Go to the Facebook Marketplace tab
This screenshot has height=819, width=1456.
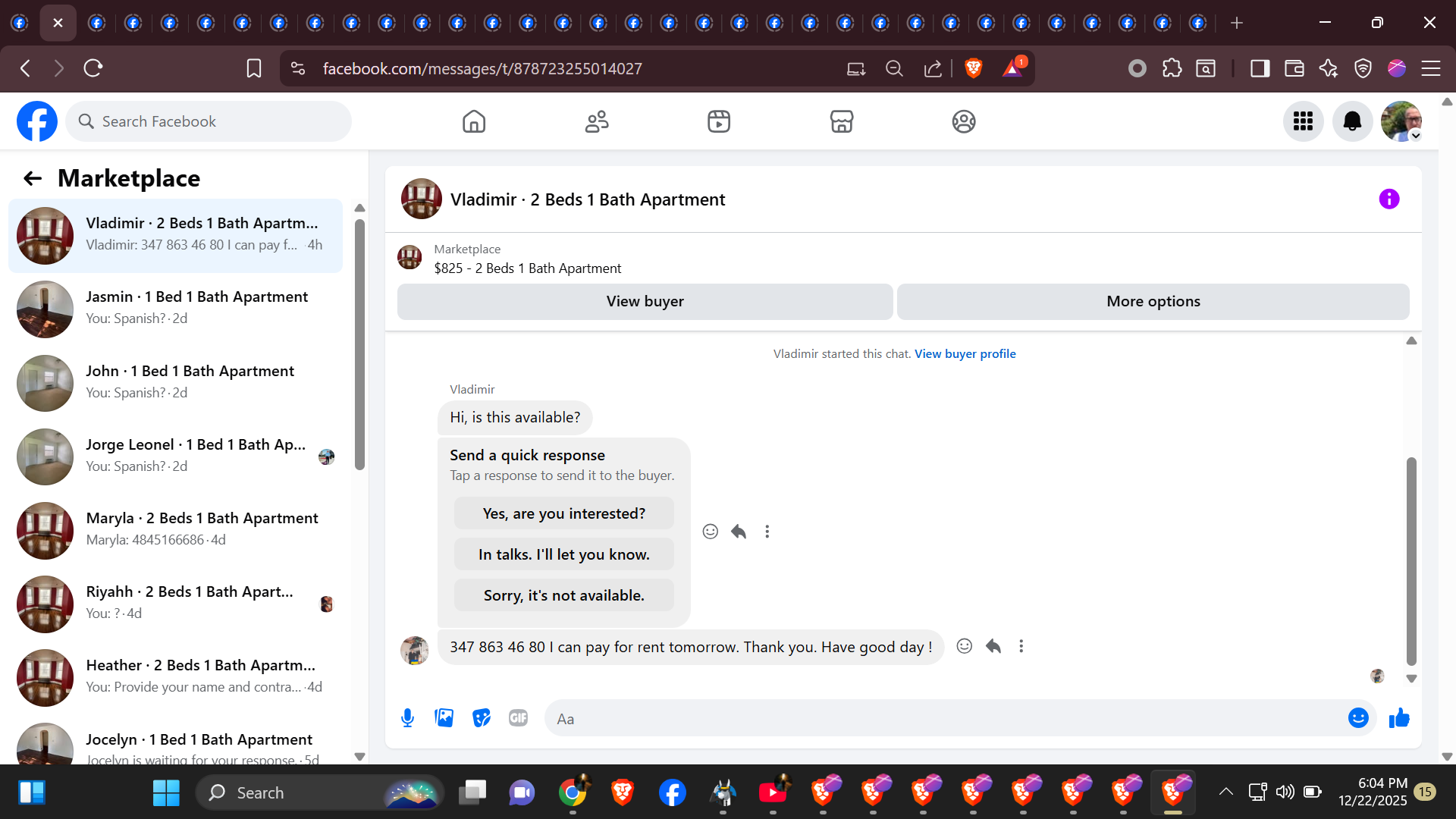click(x=841, y=121)
